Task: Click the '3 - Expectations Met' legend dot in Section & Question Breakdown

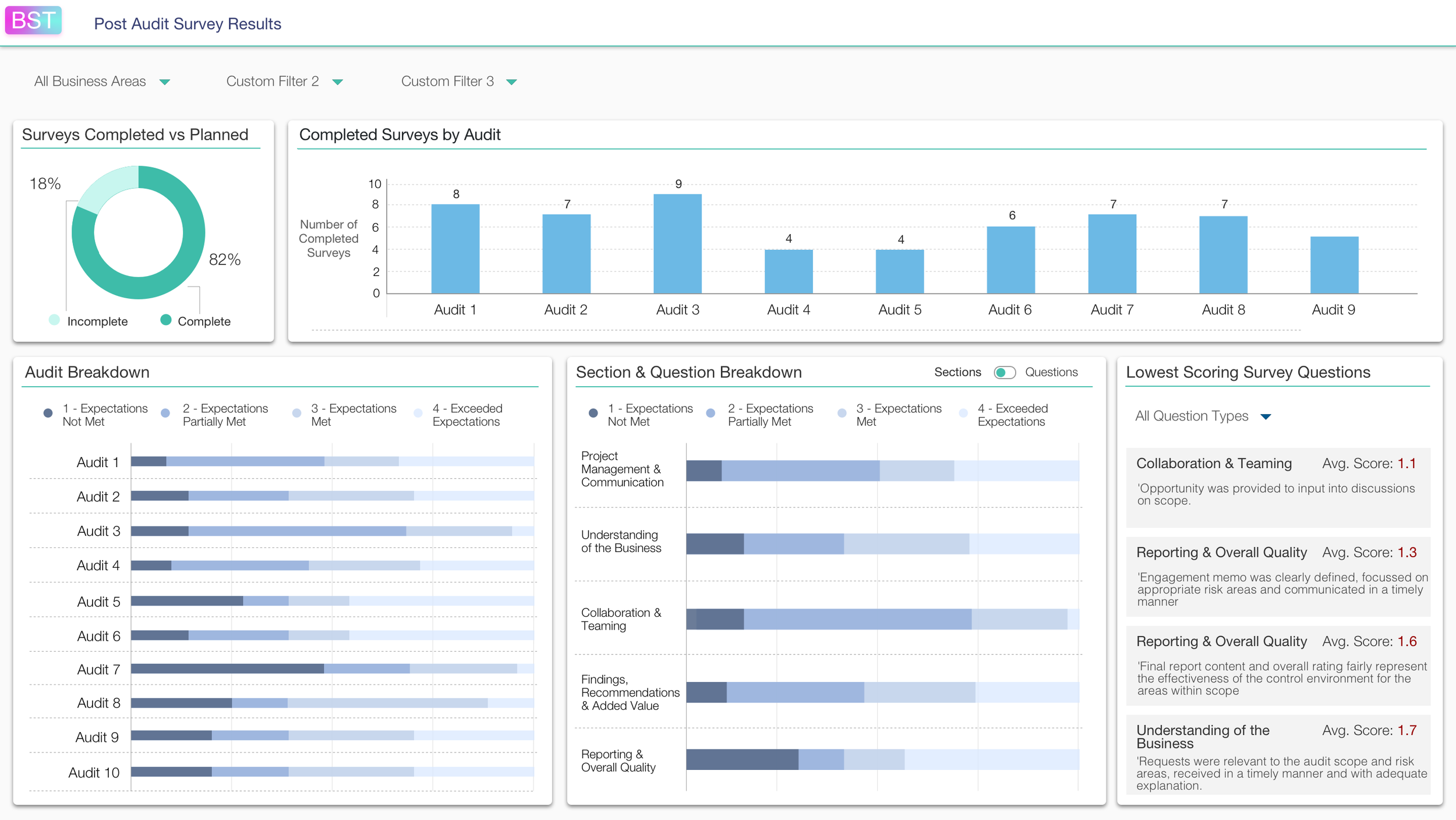Action: [x=842, y=413]
